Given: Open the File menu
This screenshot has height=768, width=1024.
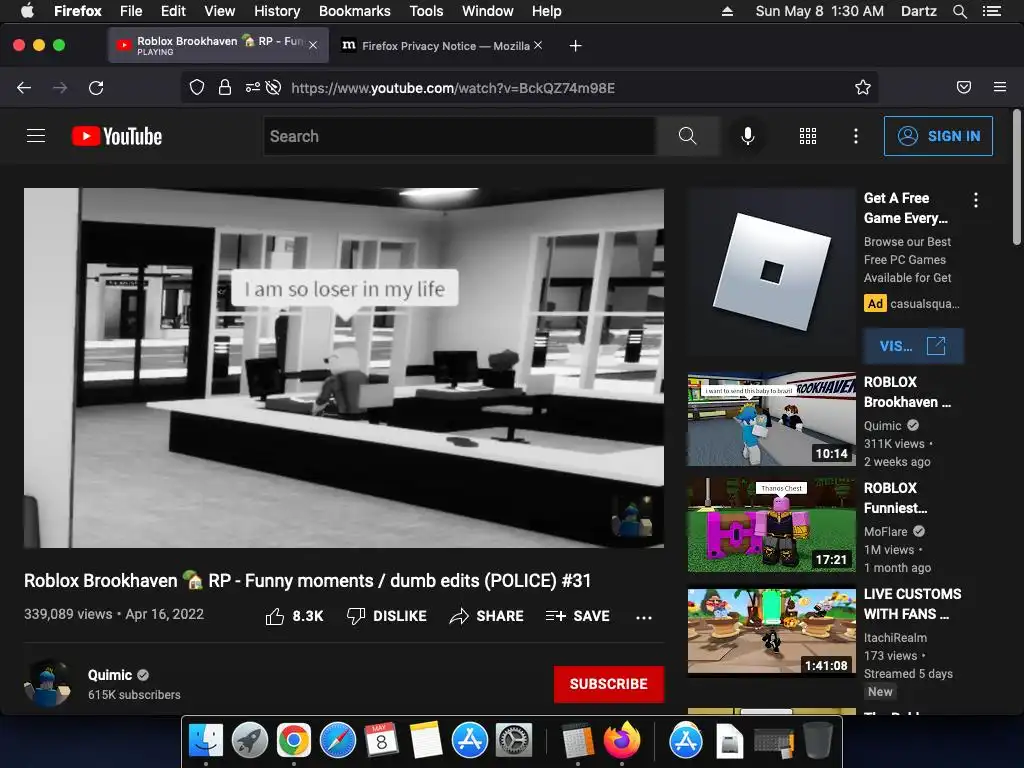Looking at the screenshot, I should (131, 11).
